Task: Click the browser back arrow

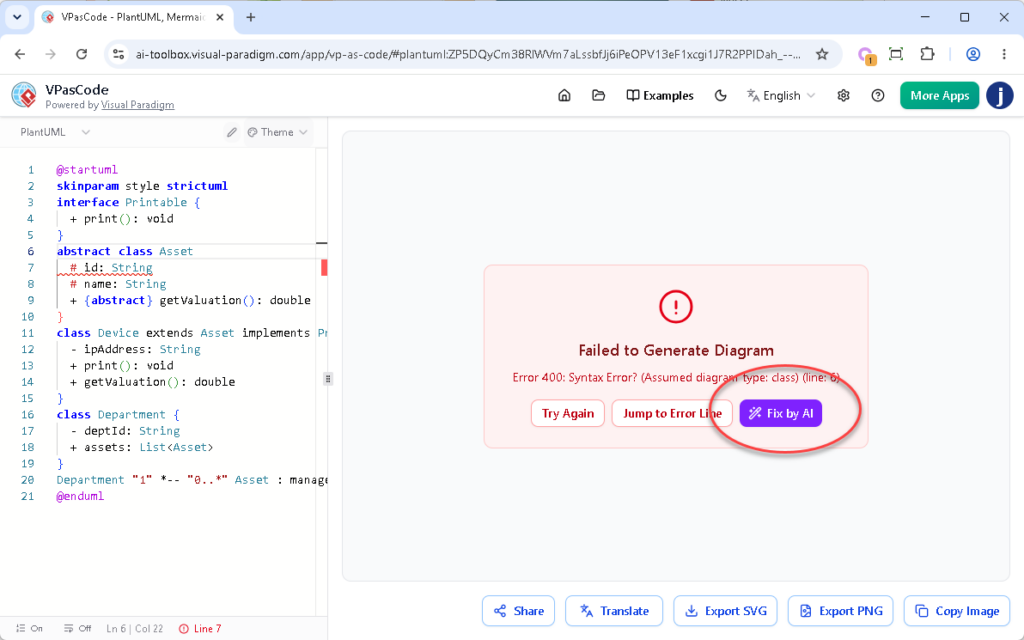Action: 20,54
